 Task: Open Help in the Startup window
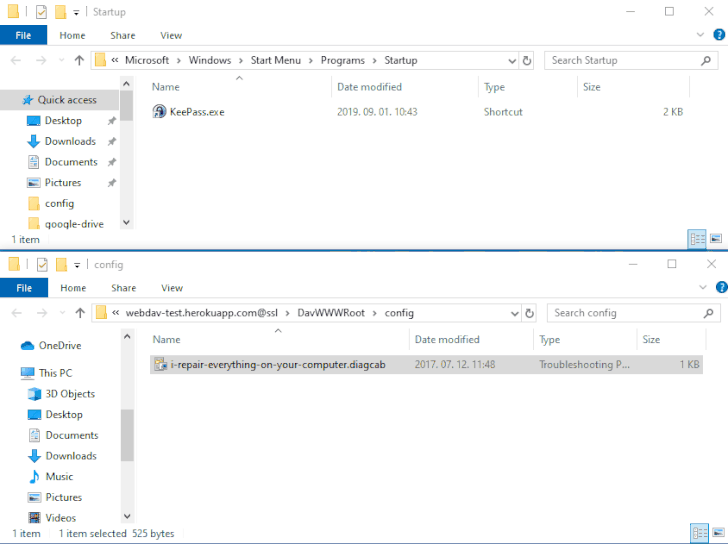pyautogui.click(x=719, y=35)
